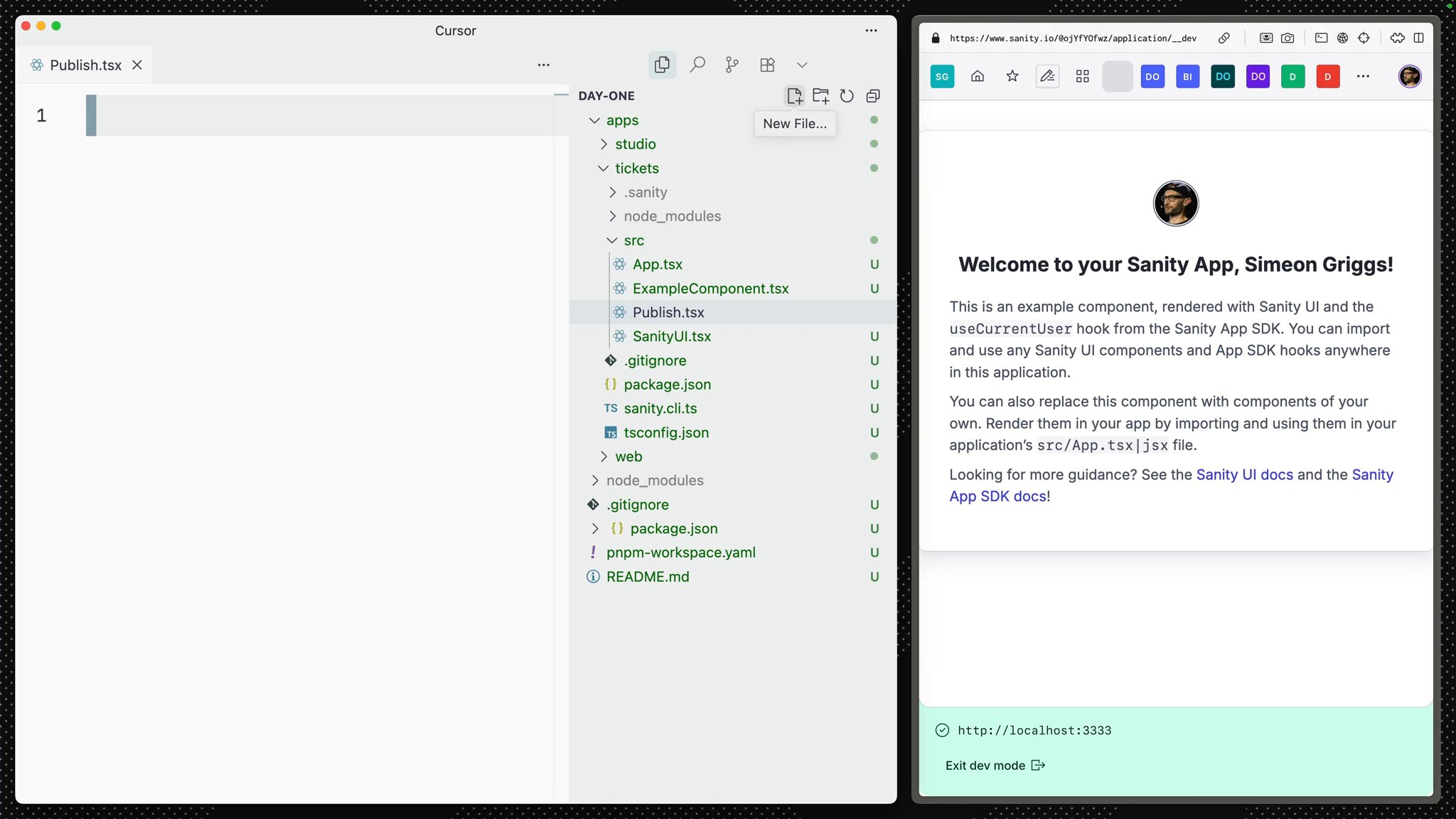
Task: Click the SG organization avatar in Sanity
Action: [942, 76]
